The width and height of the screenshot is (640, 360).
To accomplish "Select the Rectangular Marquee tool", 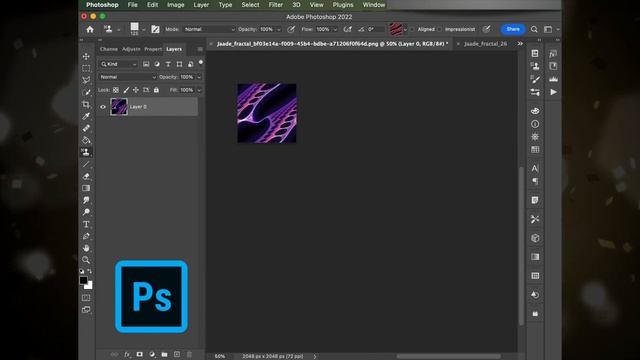I will click(86, 68).
